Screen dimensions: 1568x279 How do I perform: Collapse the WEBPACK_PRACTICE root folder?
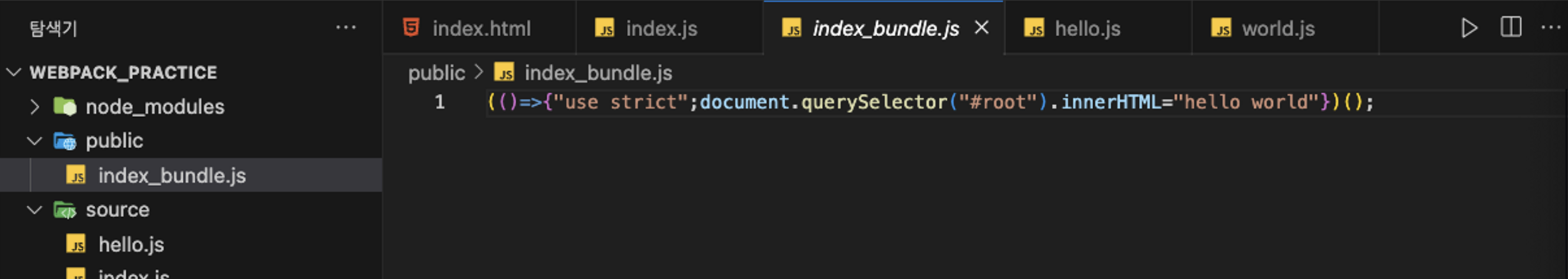click(x=13, y=72)
